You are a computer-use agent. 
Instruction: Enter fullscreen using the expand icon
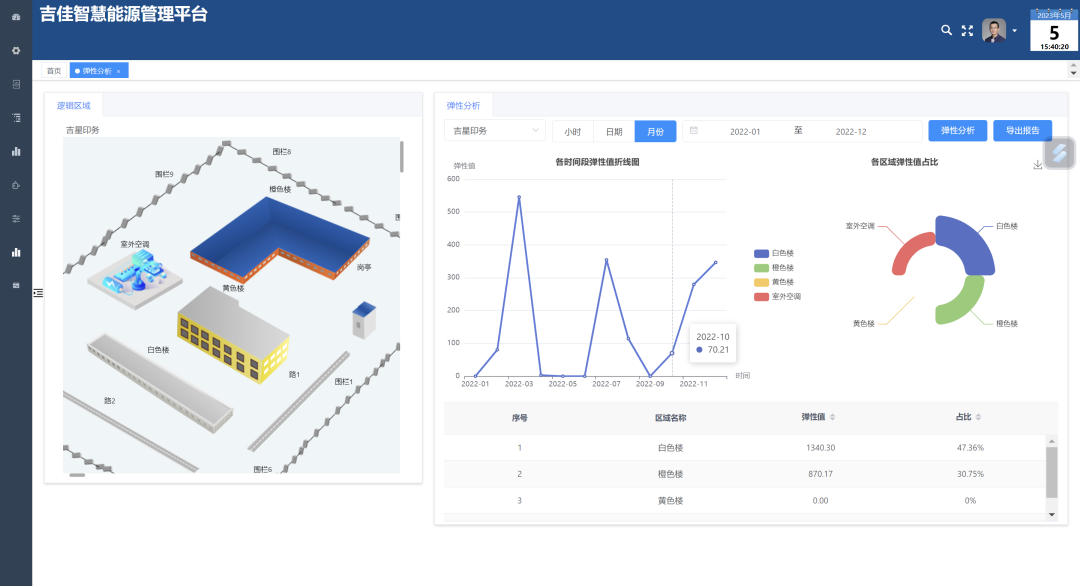coord(967,31)
